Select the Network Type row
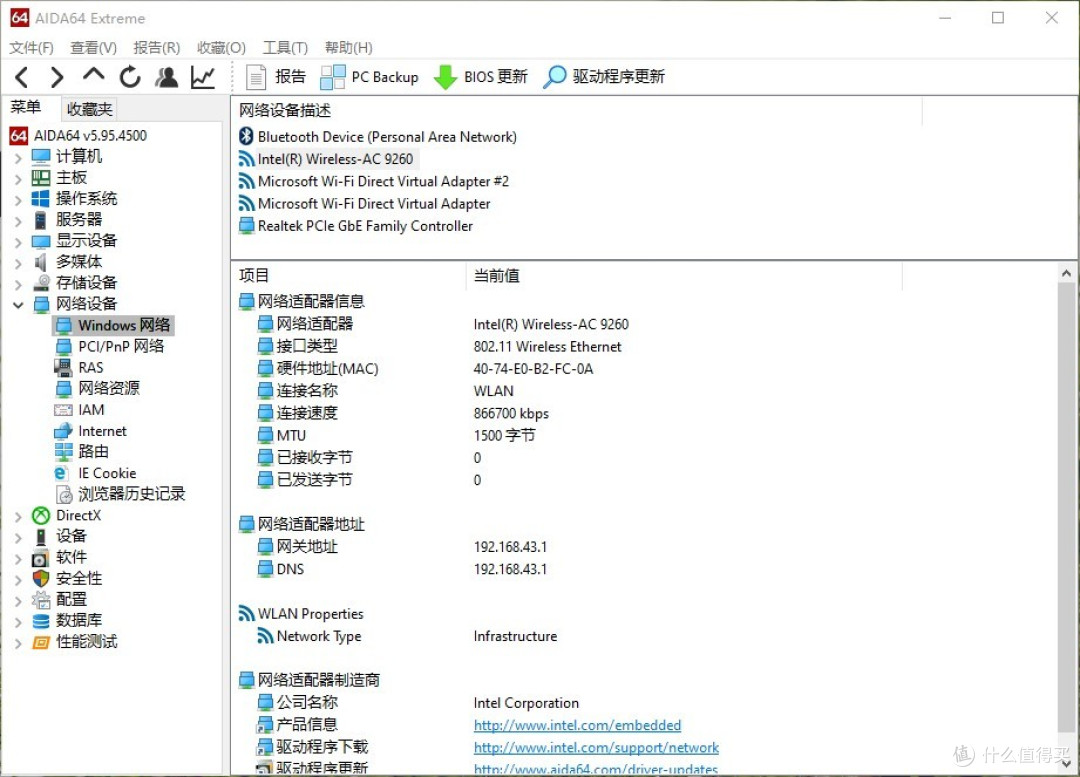This screenshot has height=777, width=1080. point(407,636)
